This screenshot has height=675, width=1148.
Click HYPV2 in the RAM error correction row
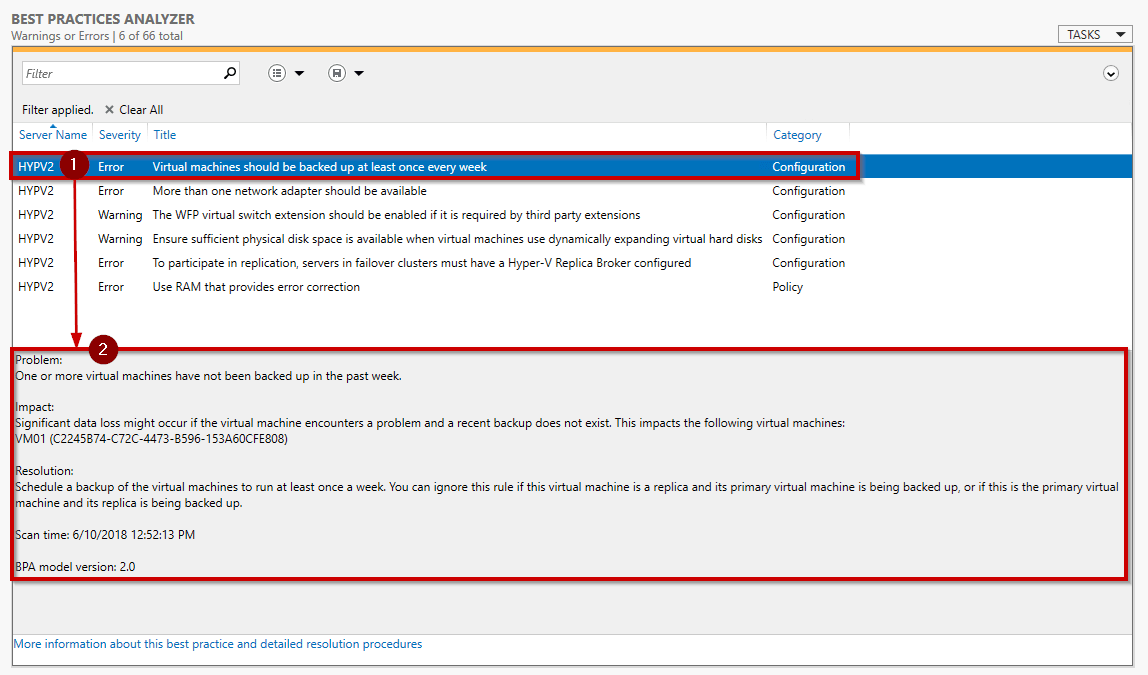click(36, 287)
